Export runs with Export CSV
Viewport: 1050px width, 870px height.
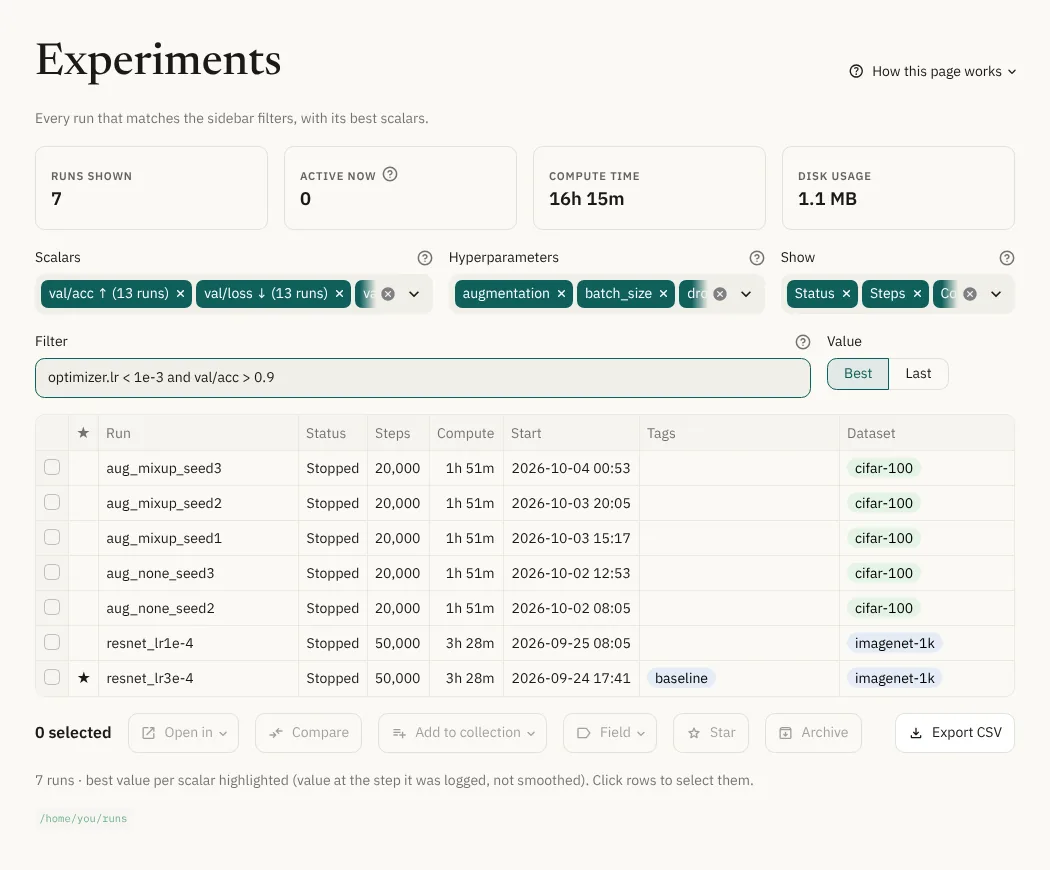pos(955,733)
